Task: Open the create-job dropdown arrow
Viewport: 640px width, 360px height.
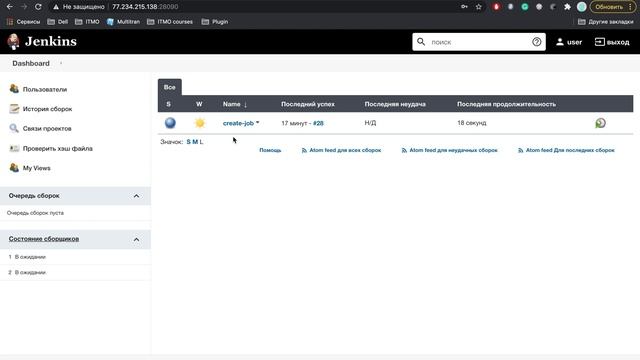Action: click(x=258, y=122)
